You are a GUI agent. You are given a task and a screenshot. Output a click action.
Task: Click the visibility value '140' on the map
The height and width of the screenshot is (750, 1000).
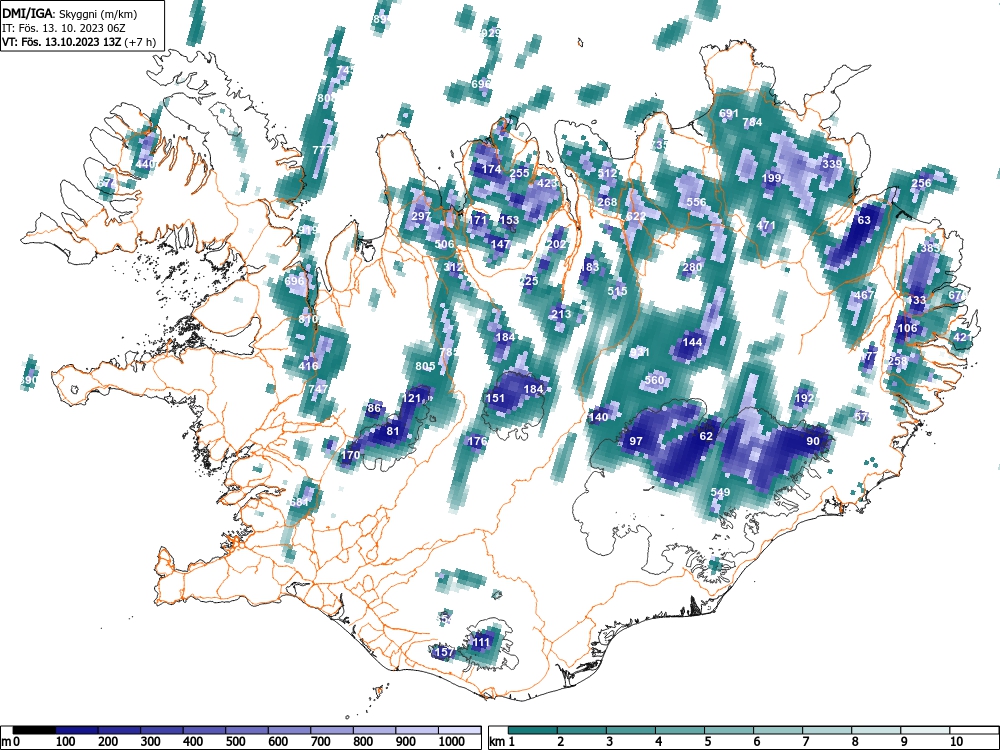[598, 417]
